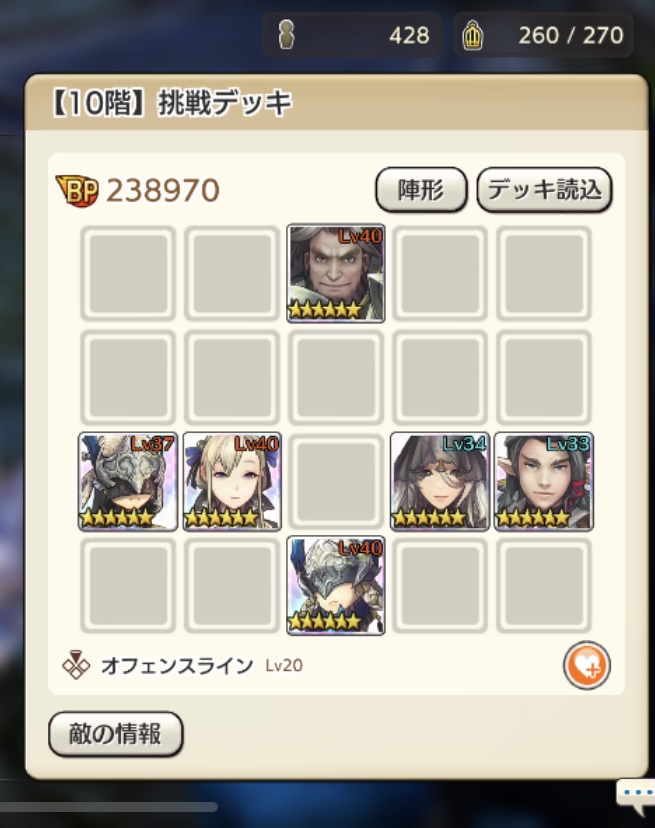The image size is (655, 828).
Task: Tap the オフェンスライン formation icon
Action: 76,665
